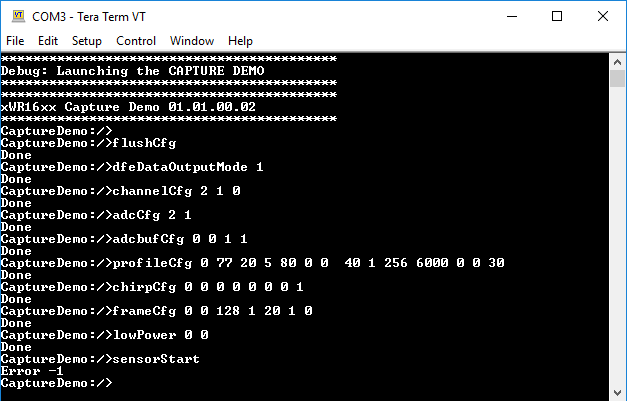The width and height of the screenshot is (627, 401).
Task: Click the vertical scrollbar thumb
Action: (617, 78)
